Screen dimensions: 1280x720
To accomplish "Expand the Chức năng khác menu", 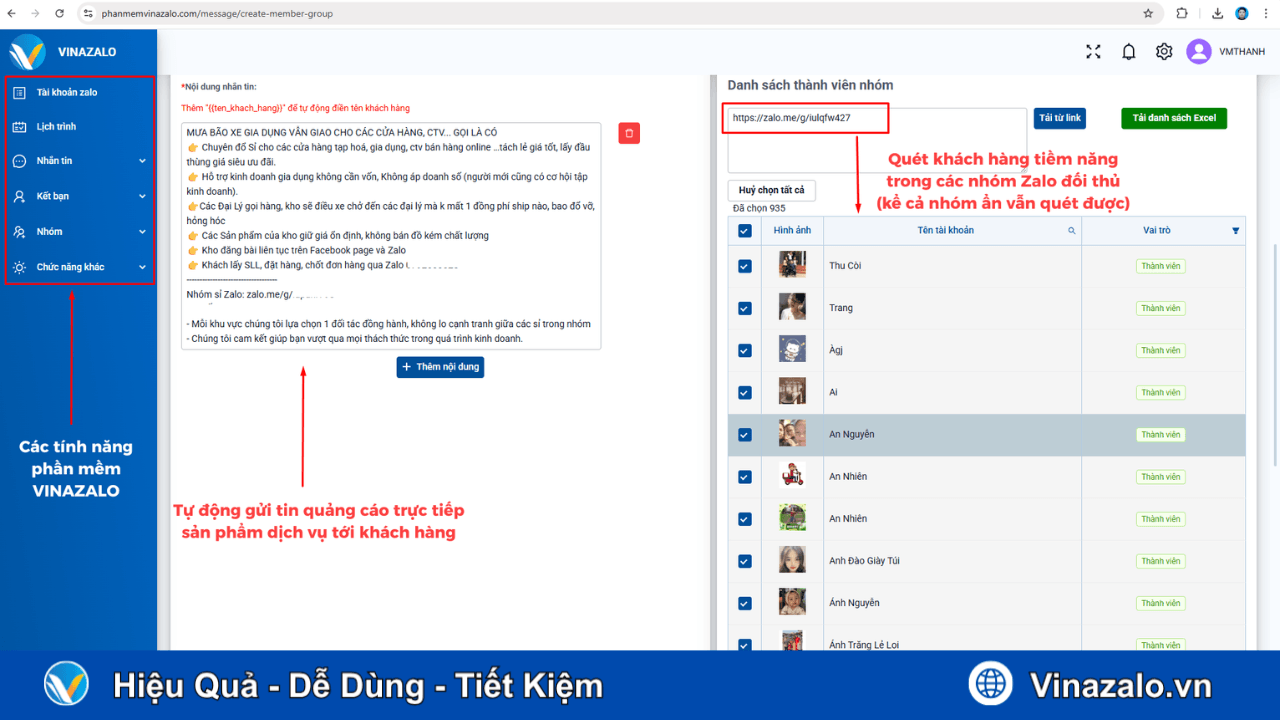I will click(142, 266).
